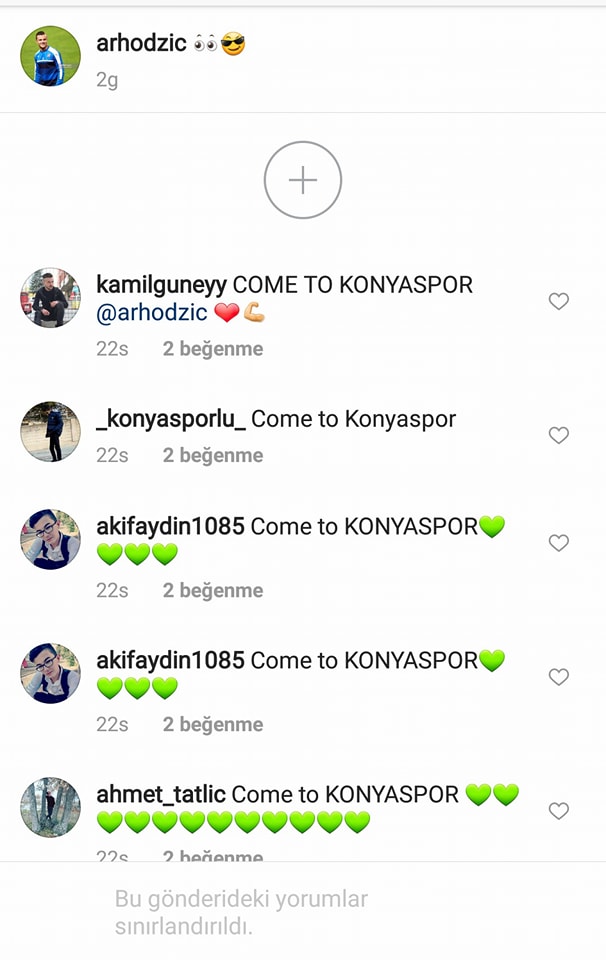Open the red heart emoji in kamilguneyy's comment
The height and width of the screenshot is (960, 606).
tap(226, 313)
